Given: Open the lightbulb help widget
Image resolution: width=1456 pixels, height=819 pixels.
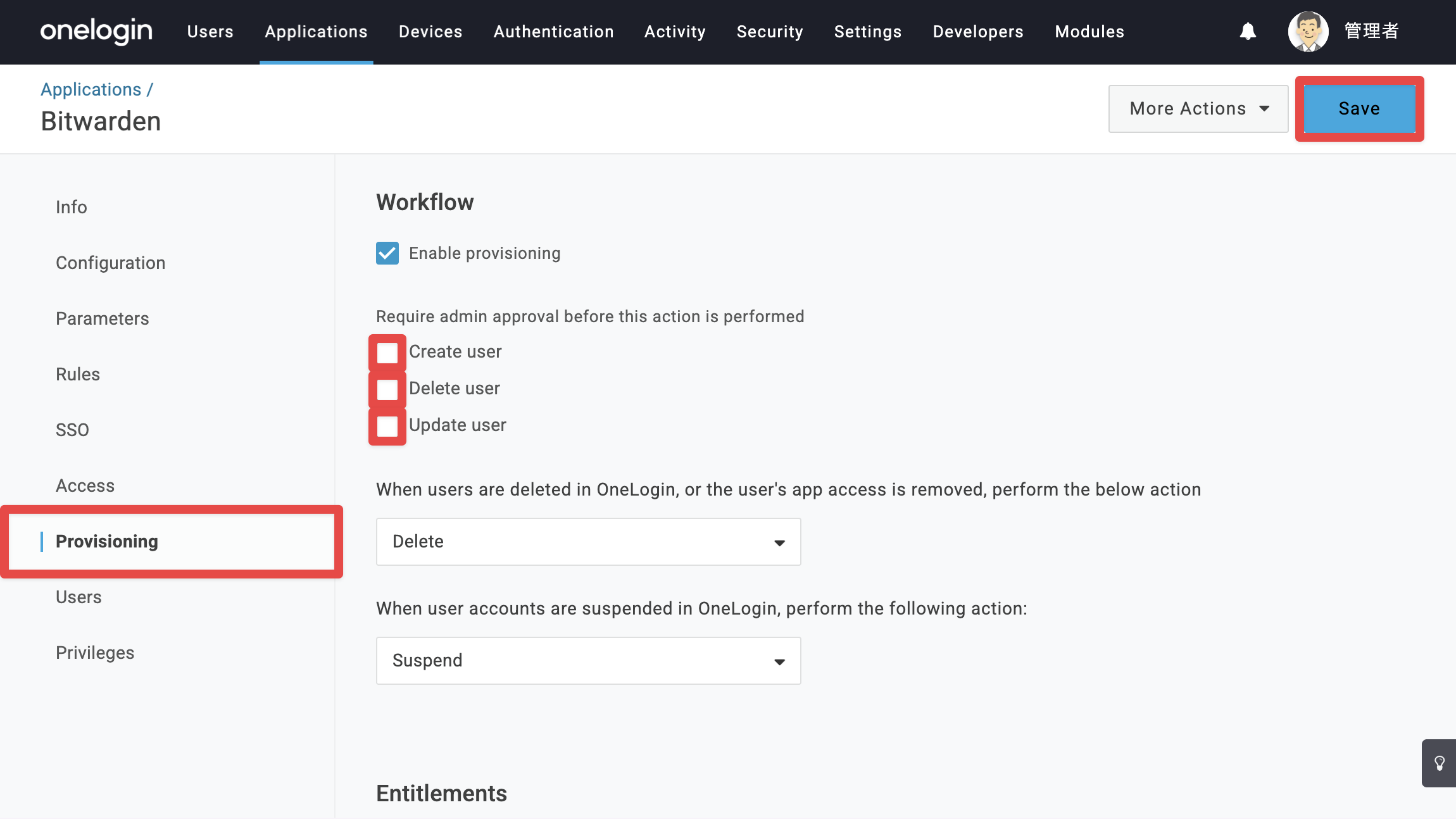Looking at the screenshot, I should (x=1439, y=763).
